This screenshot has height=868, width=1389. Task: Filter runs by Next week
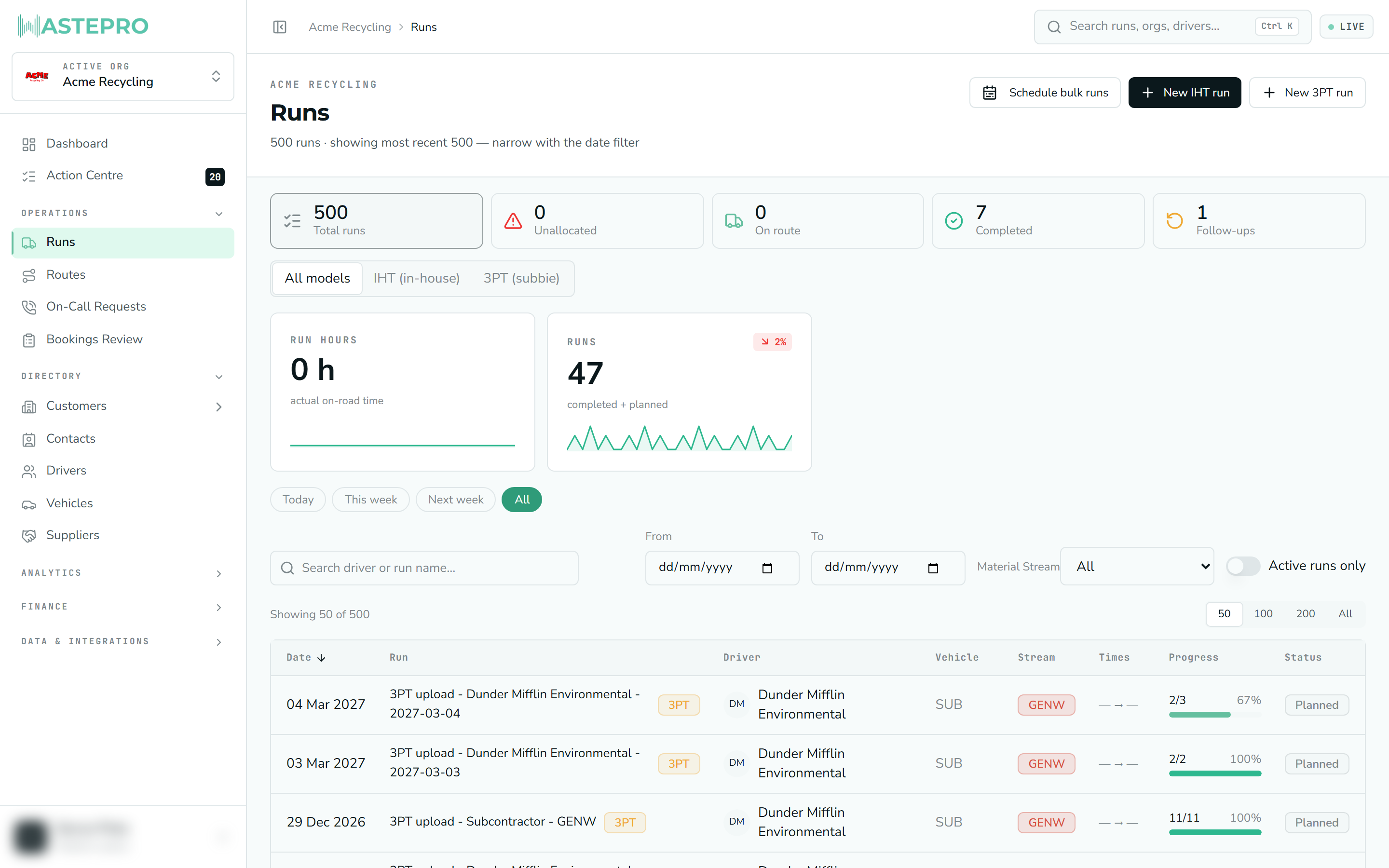point(456,500)
